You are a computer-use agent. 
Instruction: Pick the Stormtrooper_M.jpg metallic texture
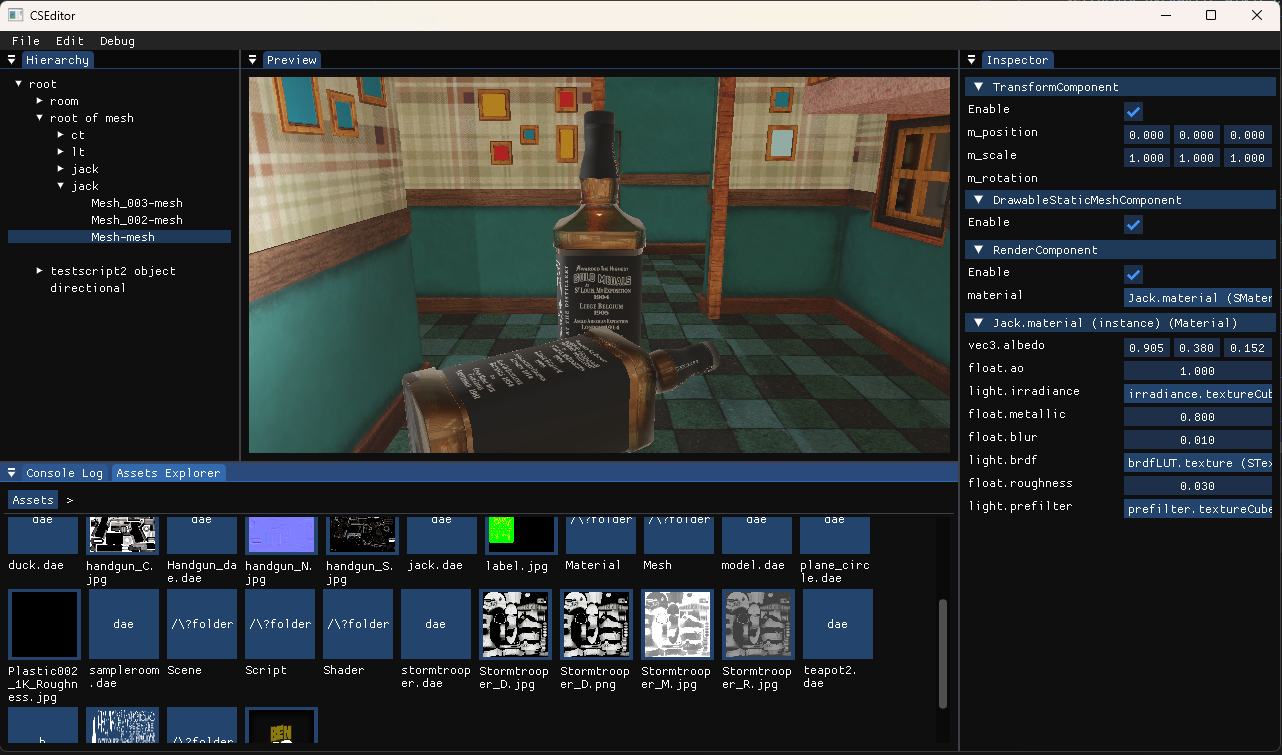coord(676,624)
